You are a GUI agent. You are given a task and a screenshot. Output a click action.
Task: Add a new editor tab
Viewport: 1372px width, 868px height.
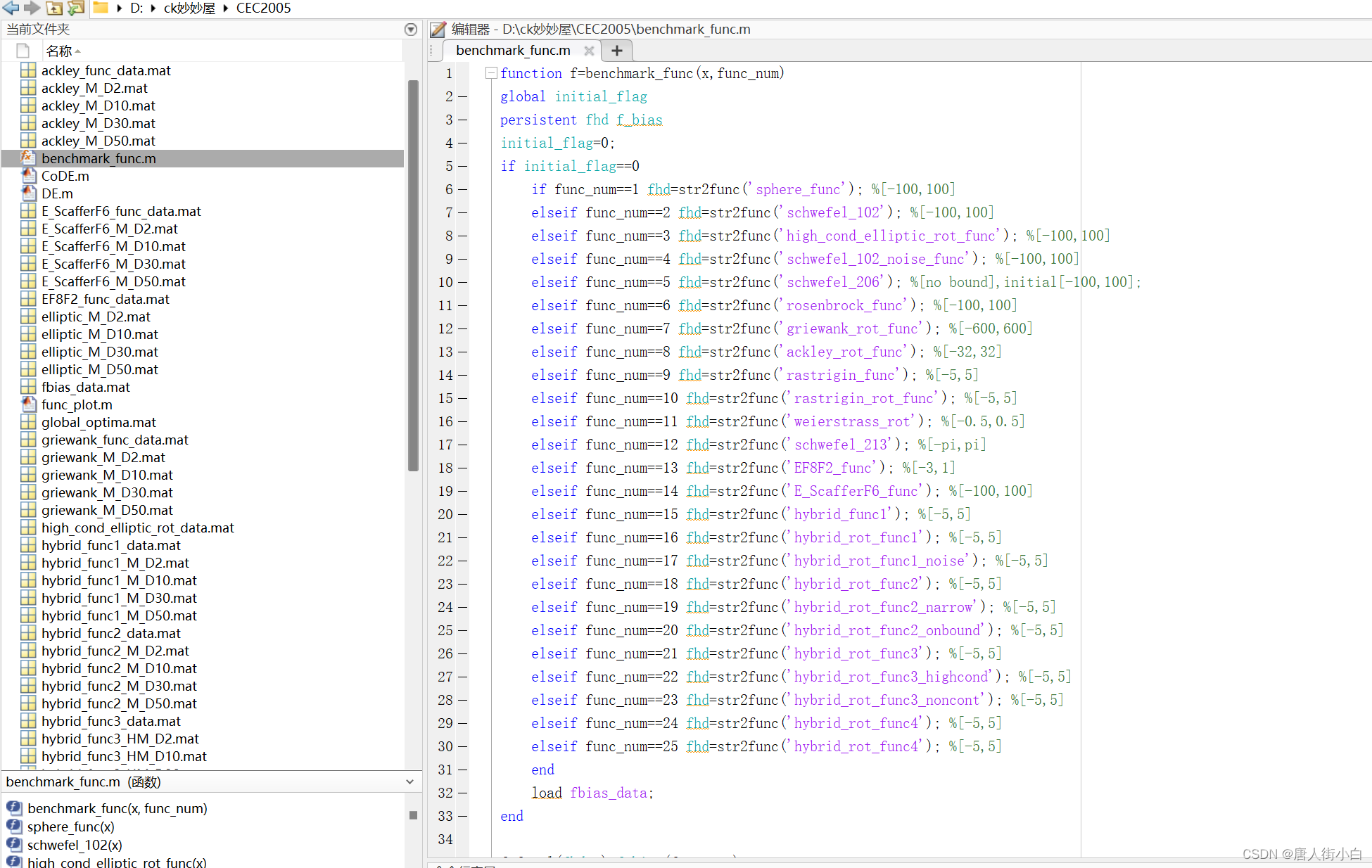coord(617,51)
